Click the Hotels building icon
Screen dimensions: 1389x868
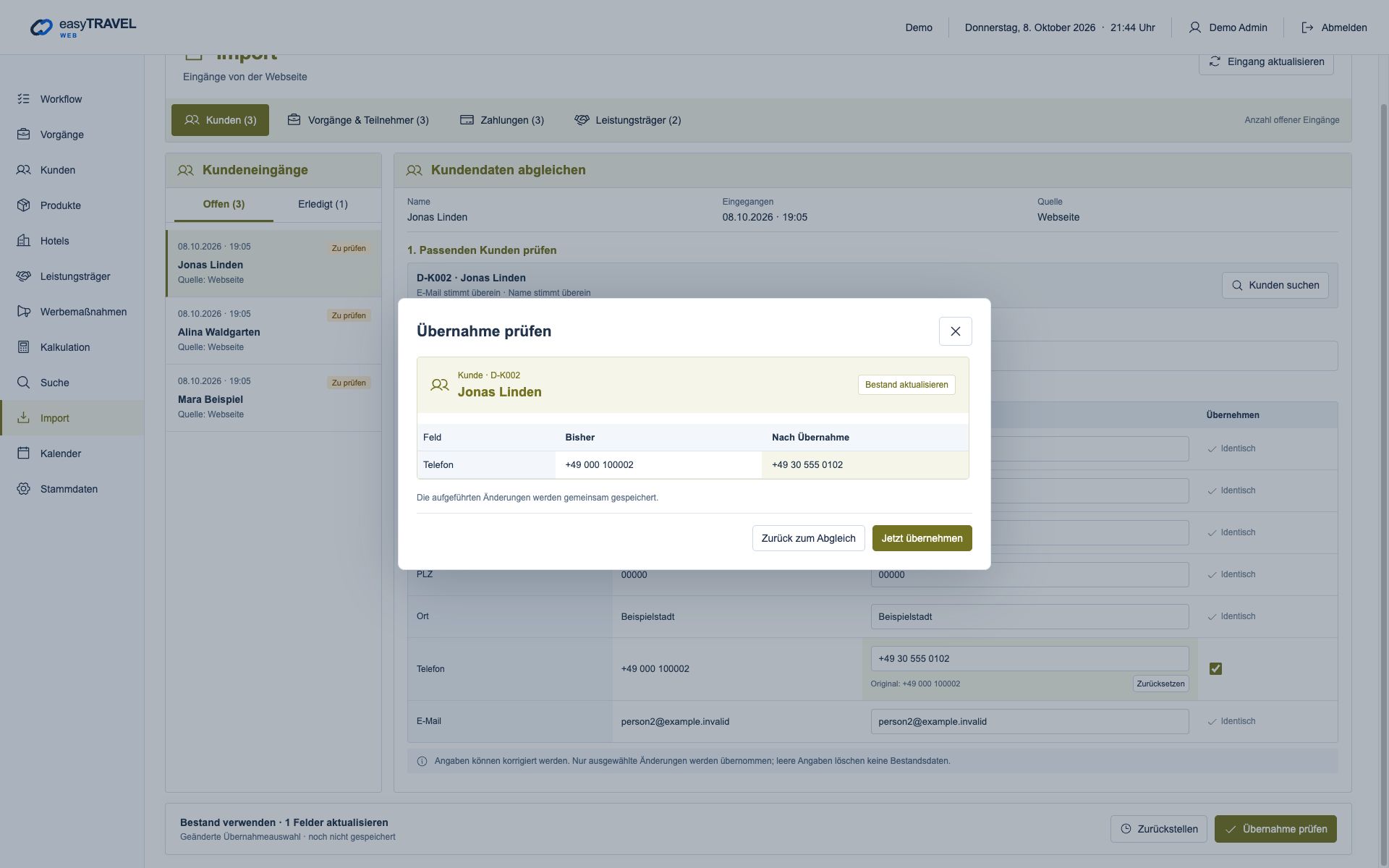tap(23, 241)
